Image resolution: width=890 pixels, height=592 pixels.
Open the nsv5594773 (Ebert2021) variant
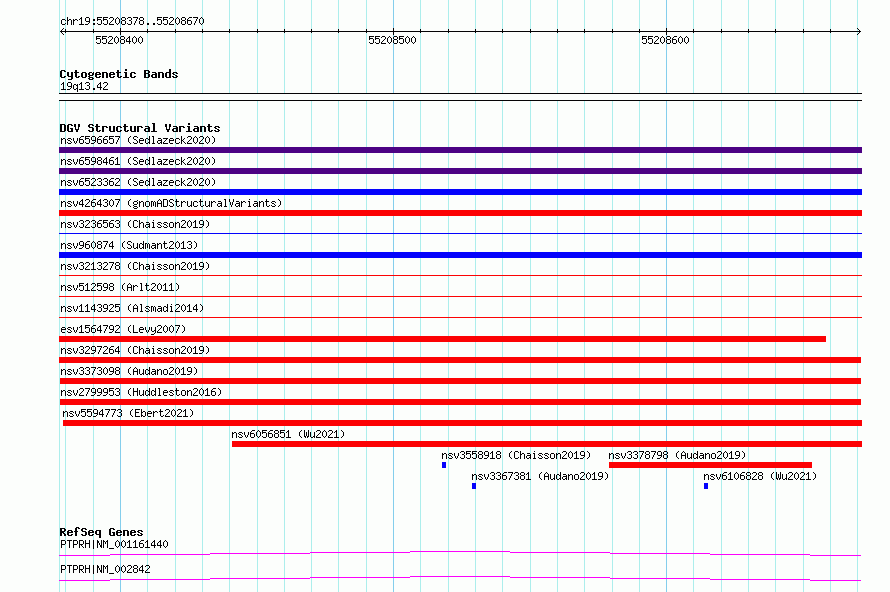coord(128,413)
